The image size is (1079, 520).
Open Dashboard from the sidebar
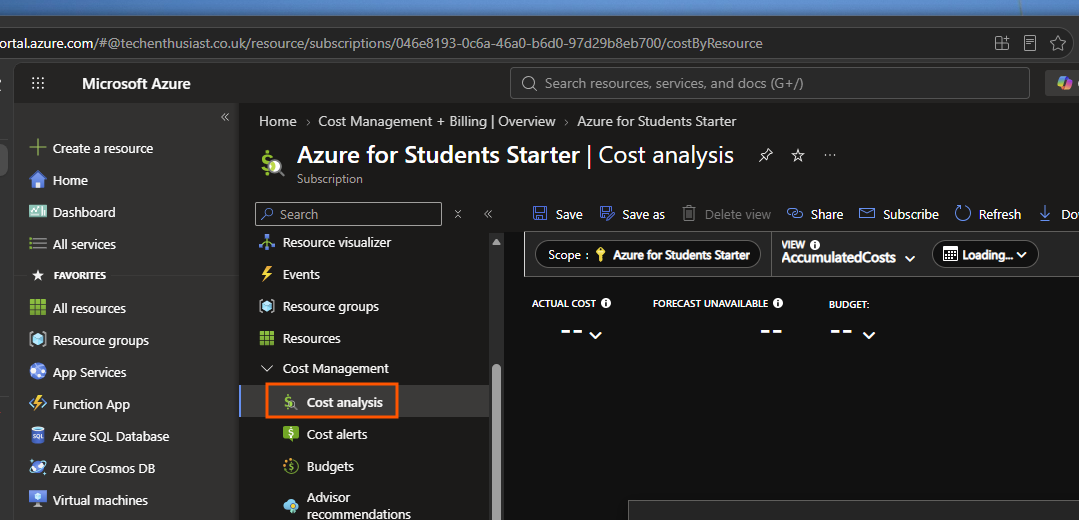pos(72,213)
